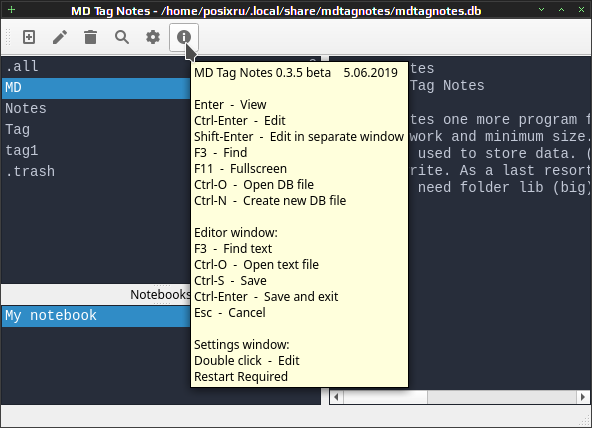Click the info about icon
The image size is (592, 428).
click(184, 37)
